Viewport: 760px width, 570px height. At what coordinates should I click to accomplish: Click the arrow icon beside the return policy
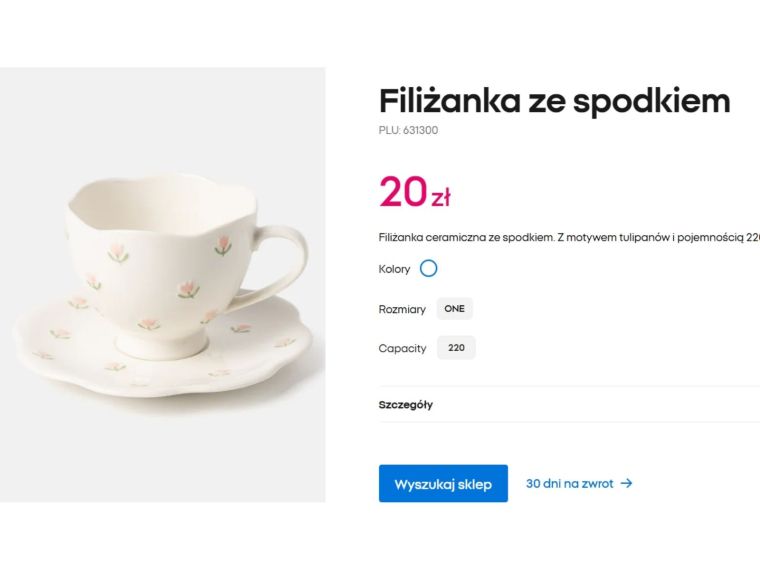pyautogui.click(x=627, y=484)
